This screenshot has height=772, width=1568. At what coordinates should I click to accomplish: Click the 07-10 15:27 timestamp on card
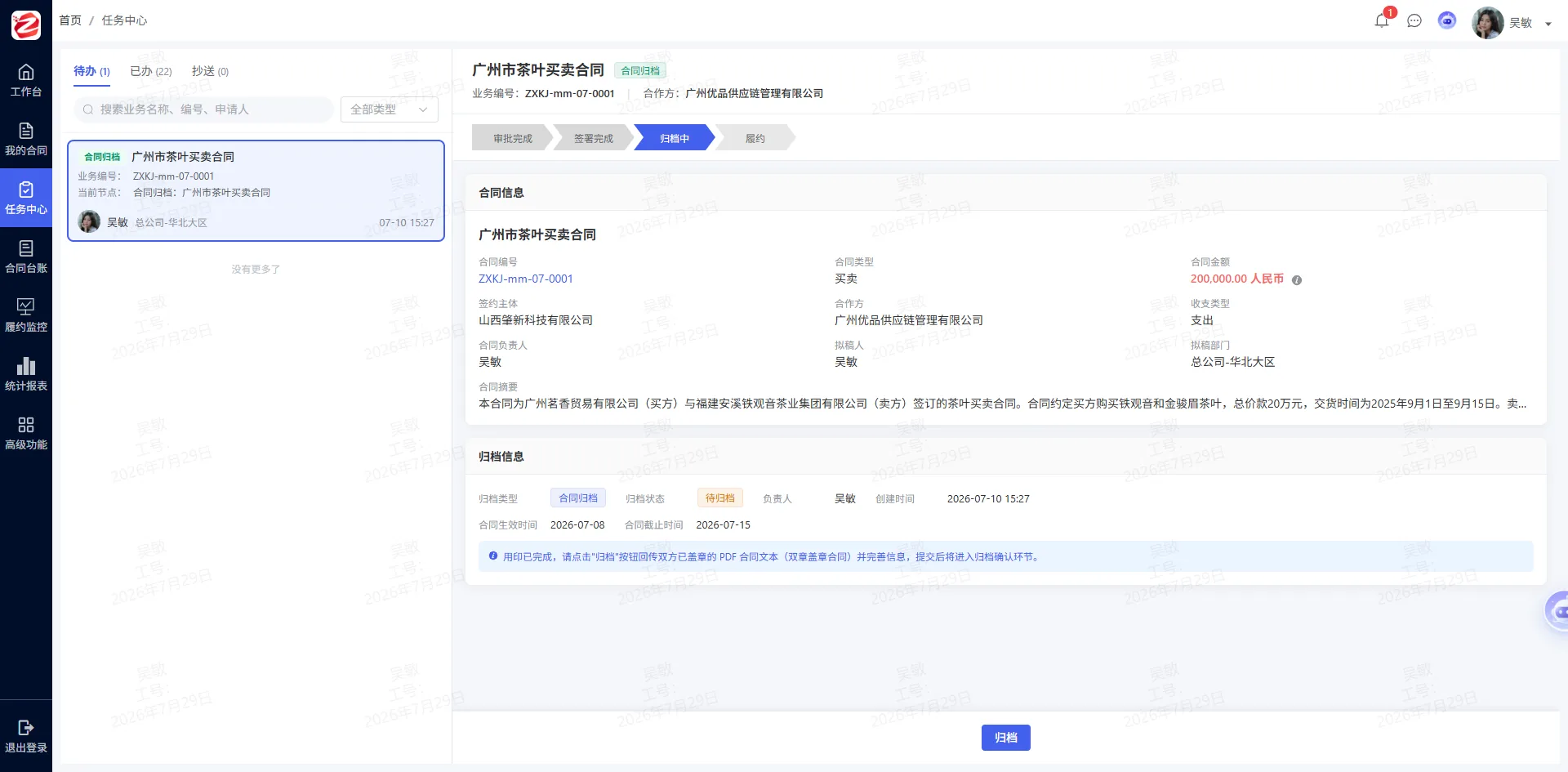point(407,222)
